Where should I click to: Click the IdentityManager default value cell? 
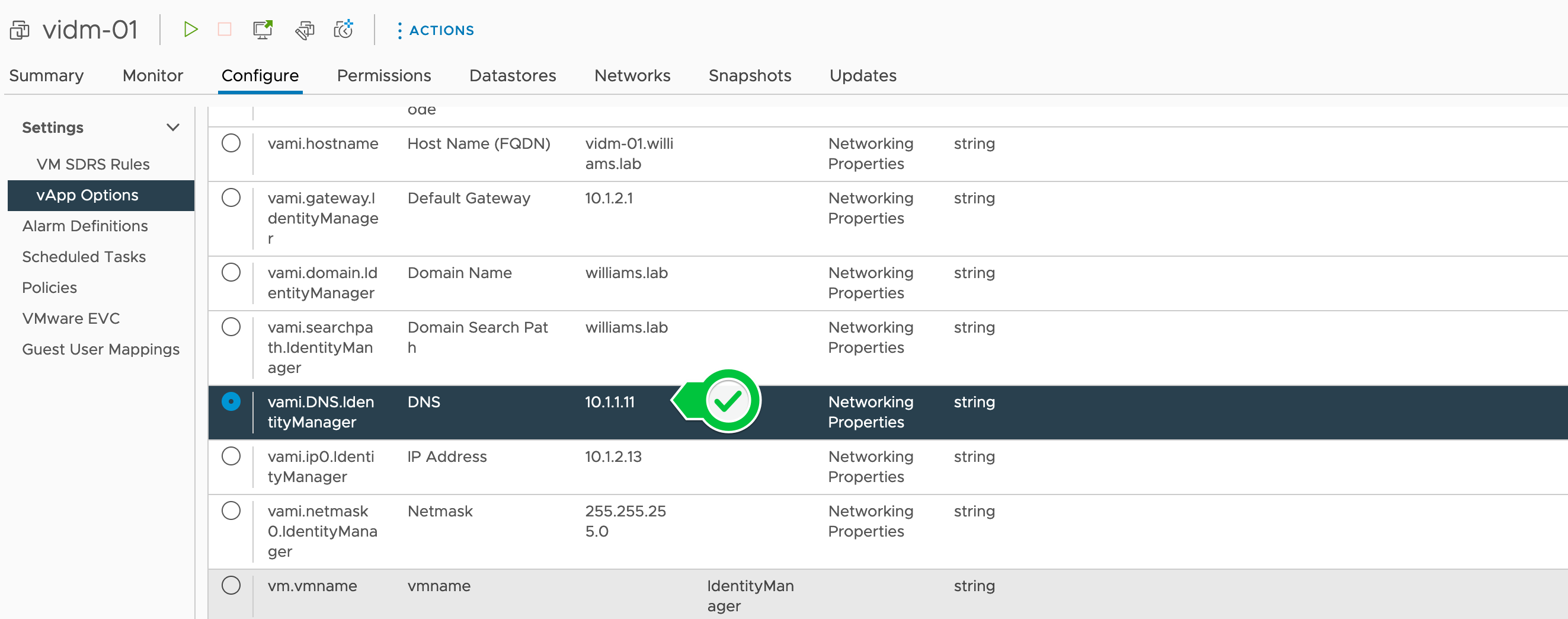pyautogui.click(x=750, y=596)
